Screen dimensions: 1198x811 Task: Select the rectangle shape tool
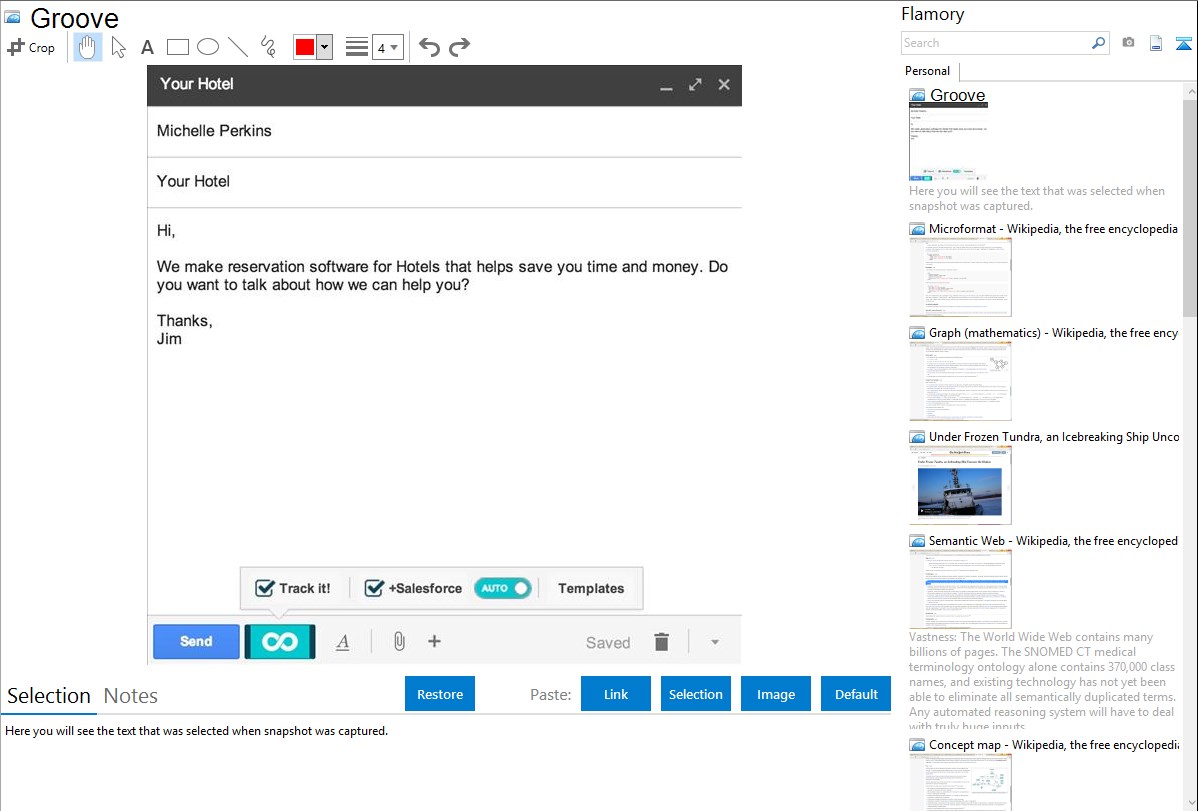[177, 47]
